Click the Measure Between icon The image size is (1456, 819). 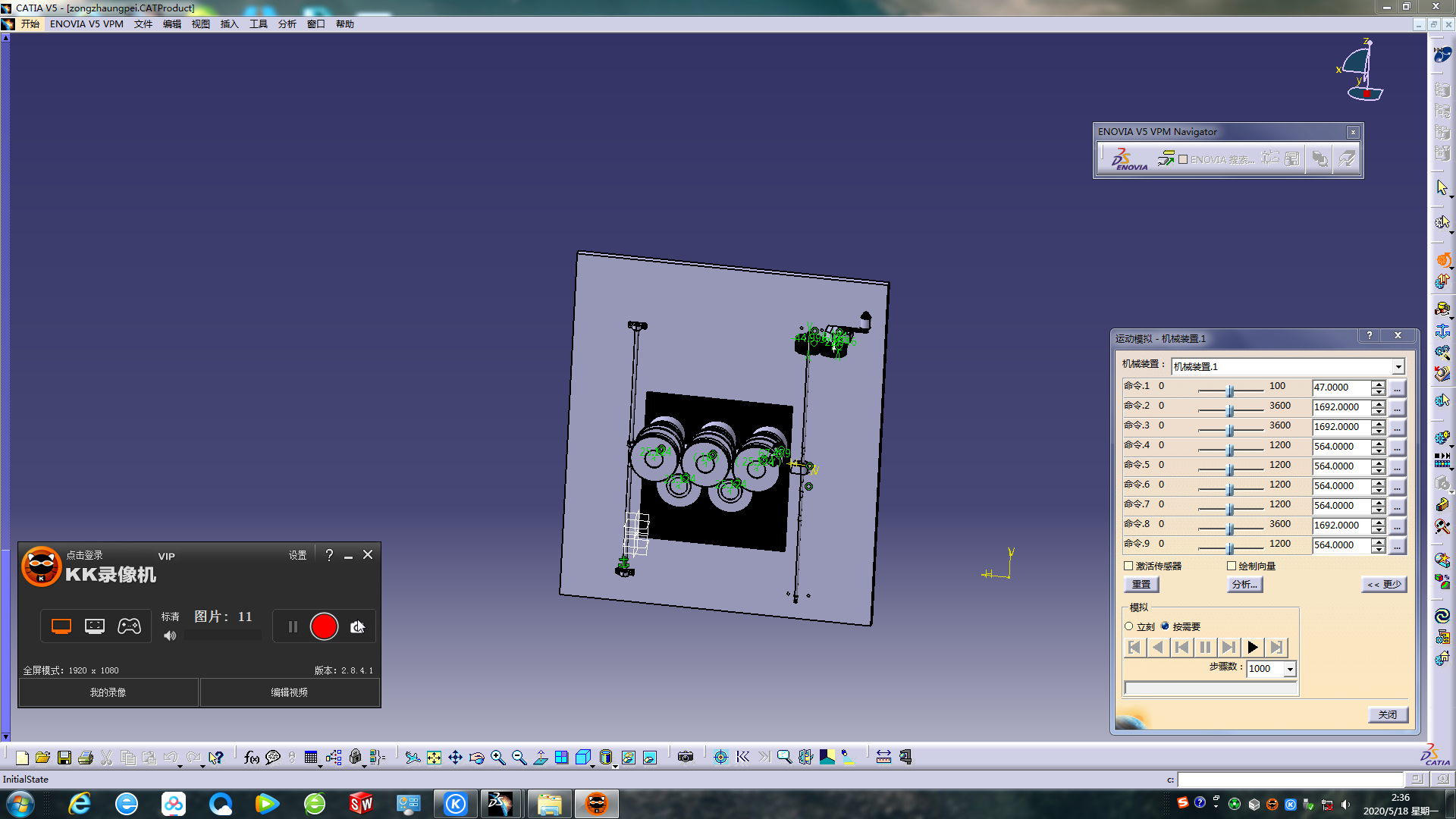pos(883,758)
